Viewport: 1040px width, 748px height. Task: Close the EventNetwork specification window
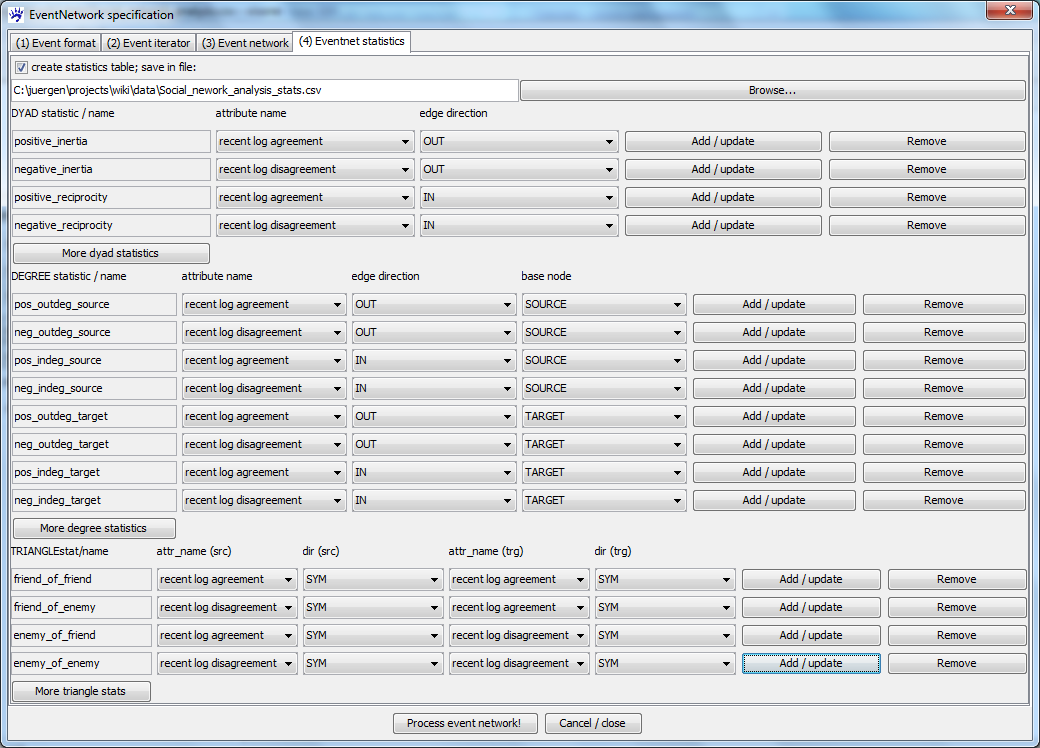(x=1009, y=10)
